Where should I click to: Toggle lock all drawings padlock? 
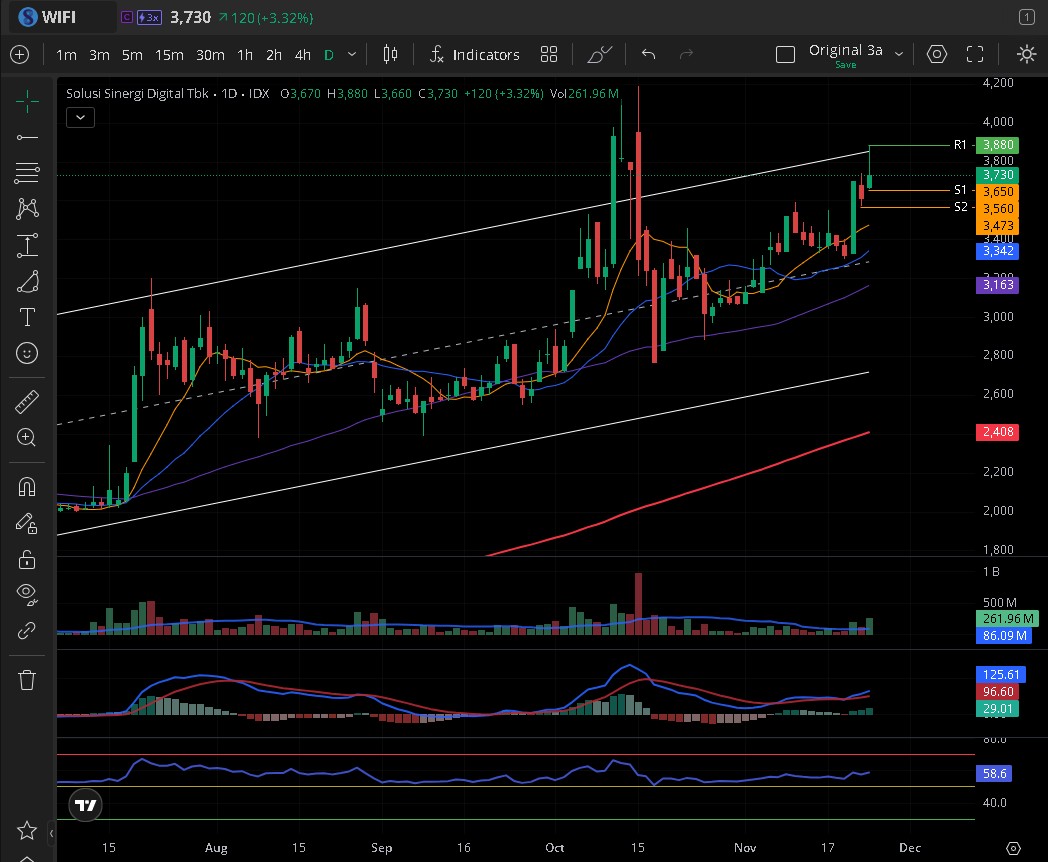pyautogui.click(x=27, y=559)
